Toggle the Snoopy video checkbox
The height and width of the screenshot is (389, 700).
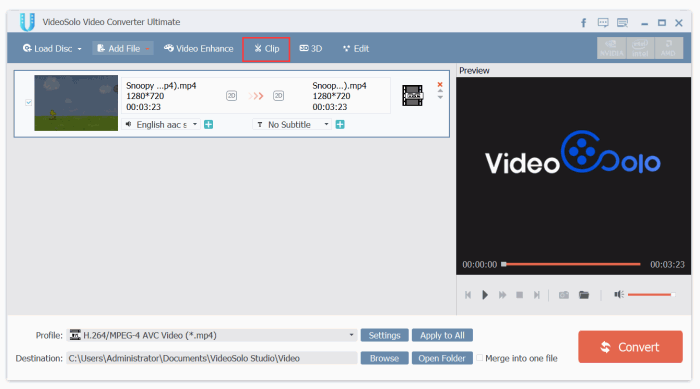coord(29,102)
